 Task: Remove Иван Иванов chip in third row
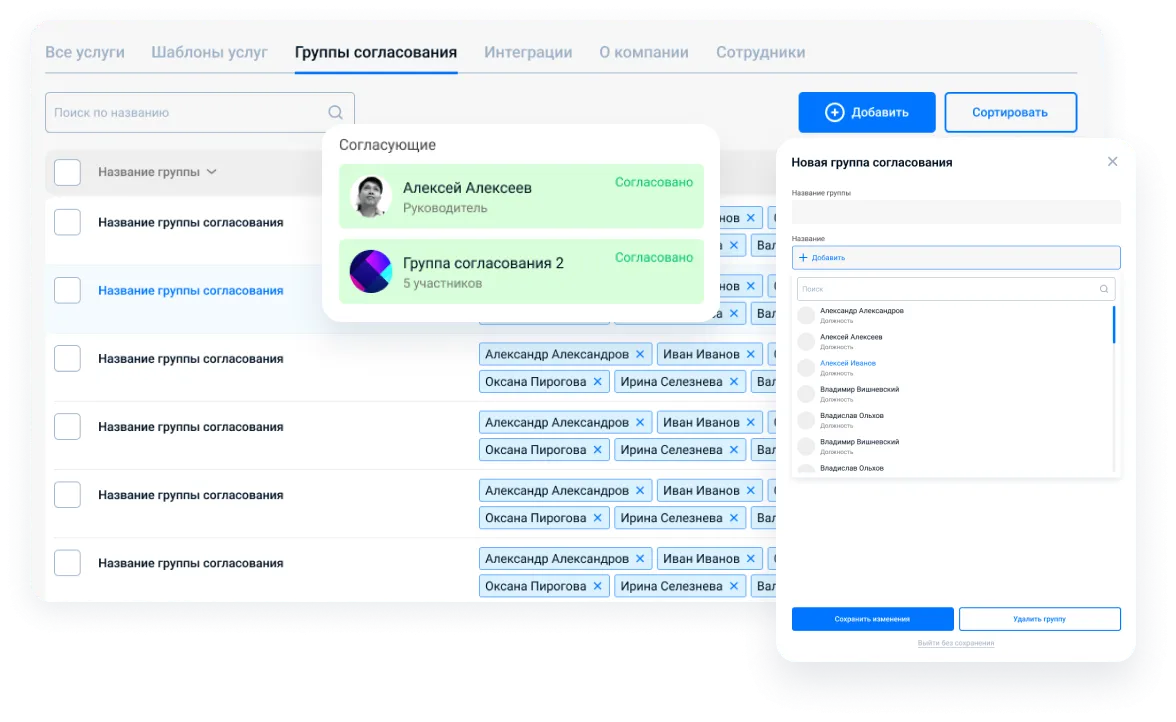[751, 354]
